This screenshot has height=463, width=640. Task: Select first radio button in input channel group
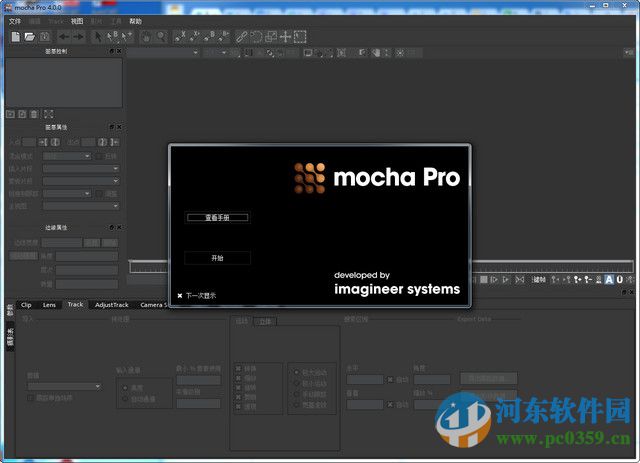pos(126,387)
